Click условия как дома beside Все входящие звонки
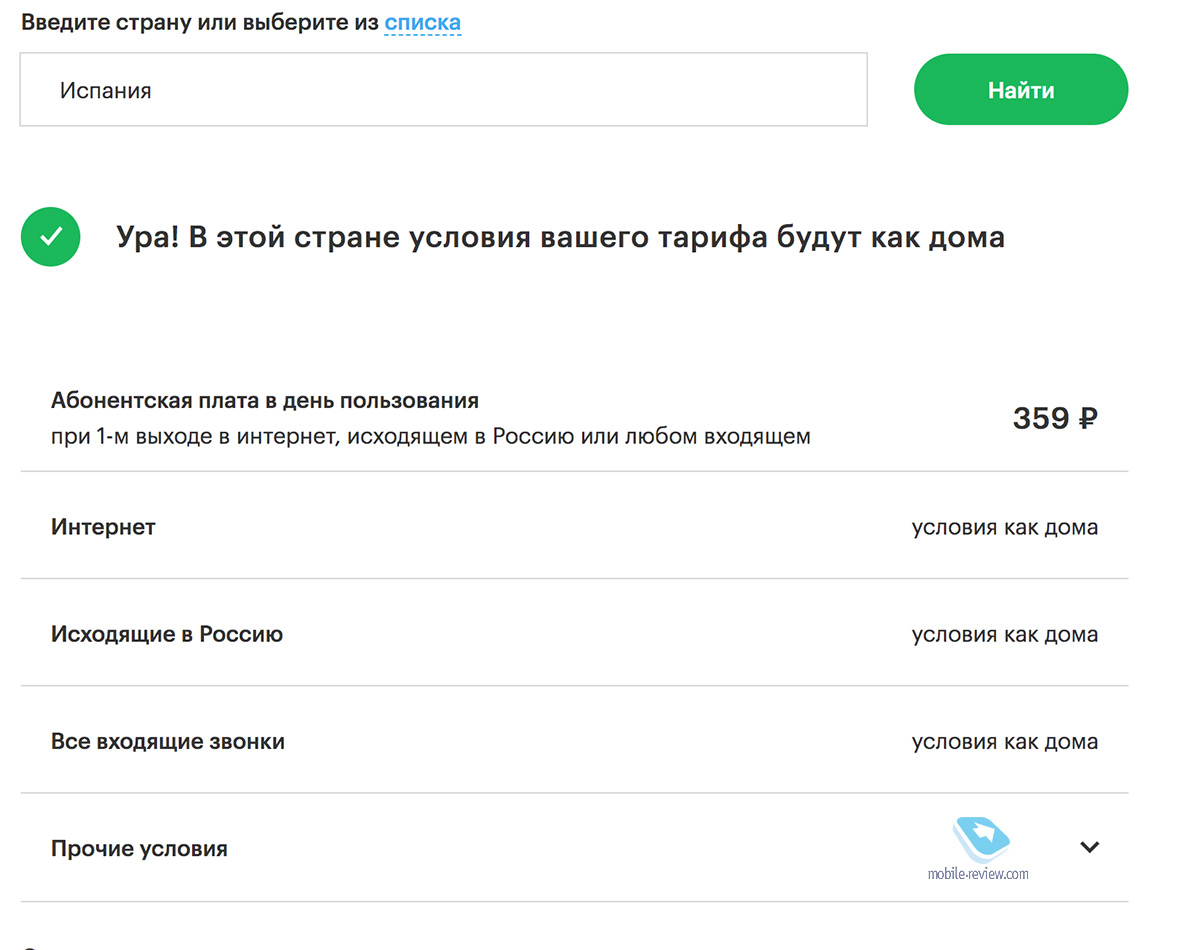 1004,741
